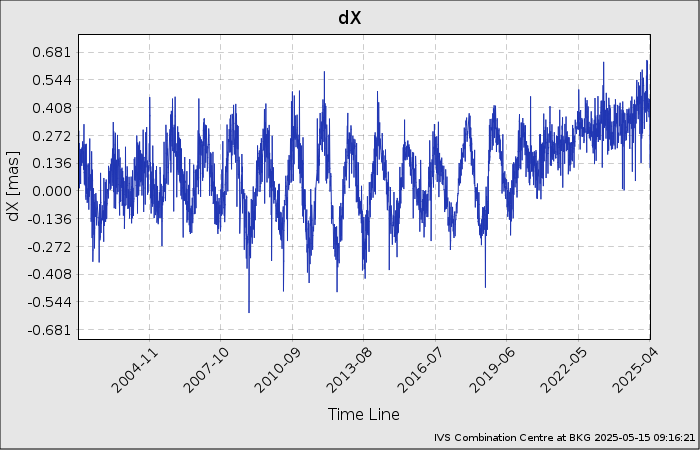Image resolution: width=700 pixels, height=450 pixels.
Task: Click the 0.681 y-axis tick label
Action: point(51,52)
